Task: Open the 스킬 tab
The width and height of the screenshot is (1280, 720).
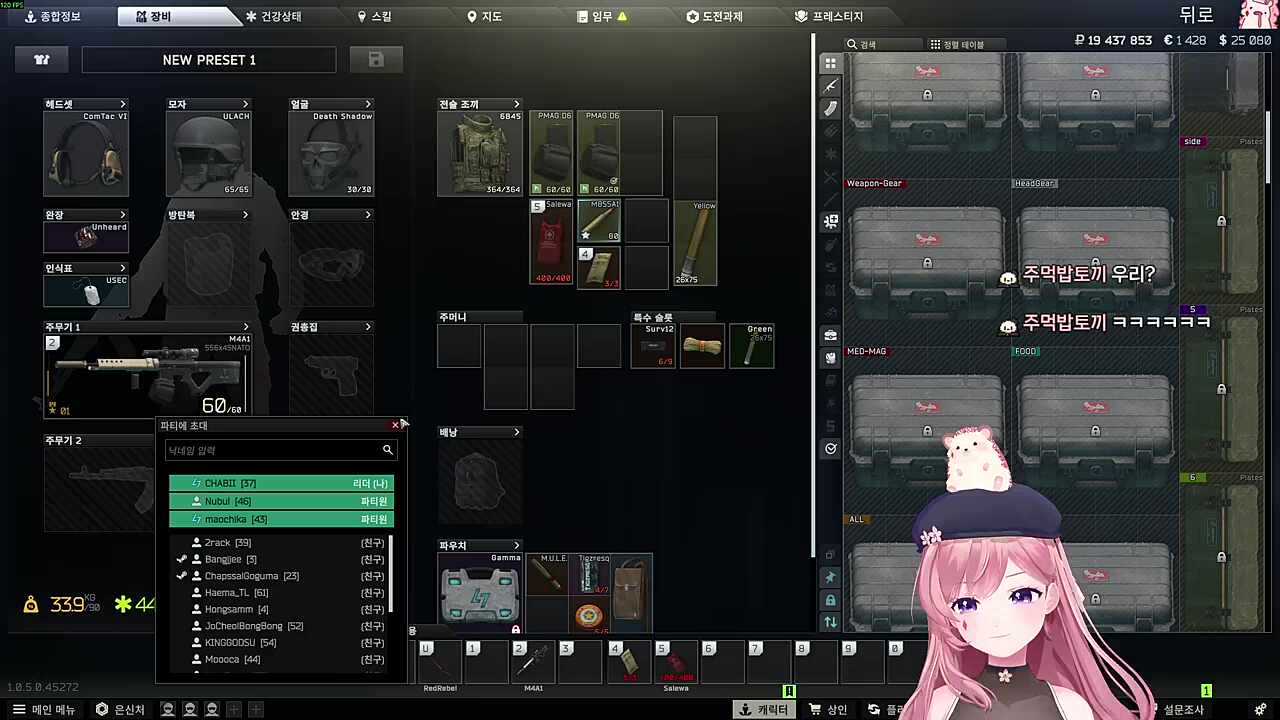Action: point(375,16)
